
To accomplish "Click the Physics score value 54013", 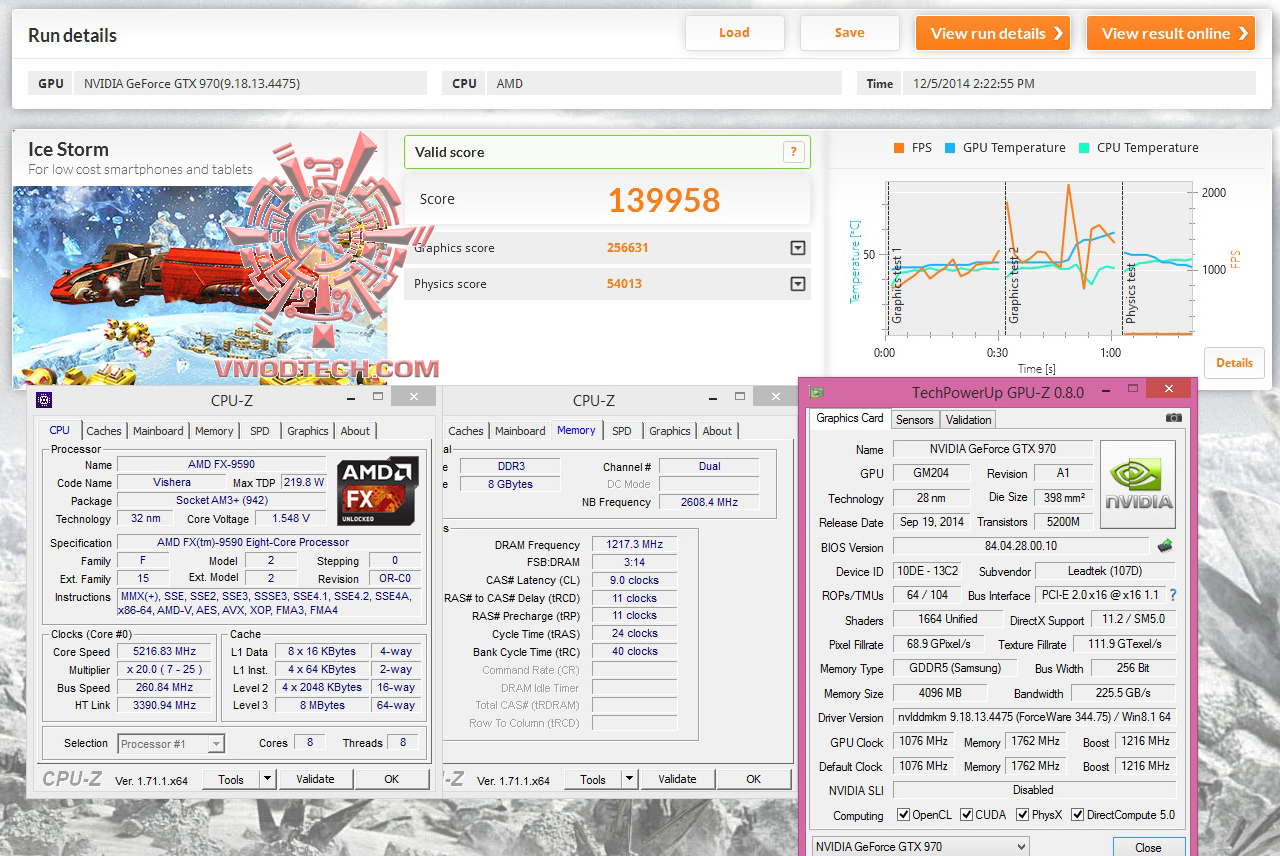I will click(624, 284).
